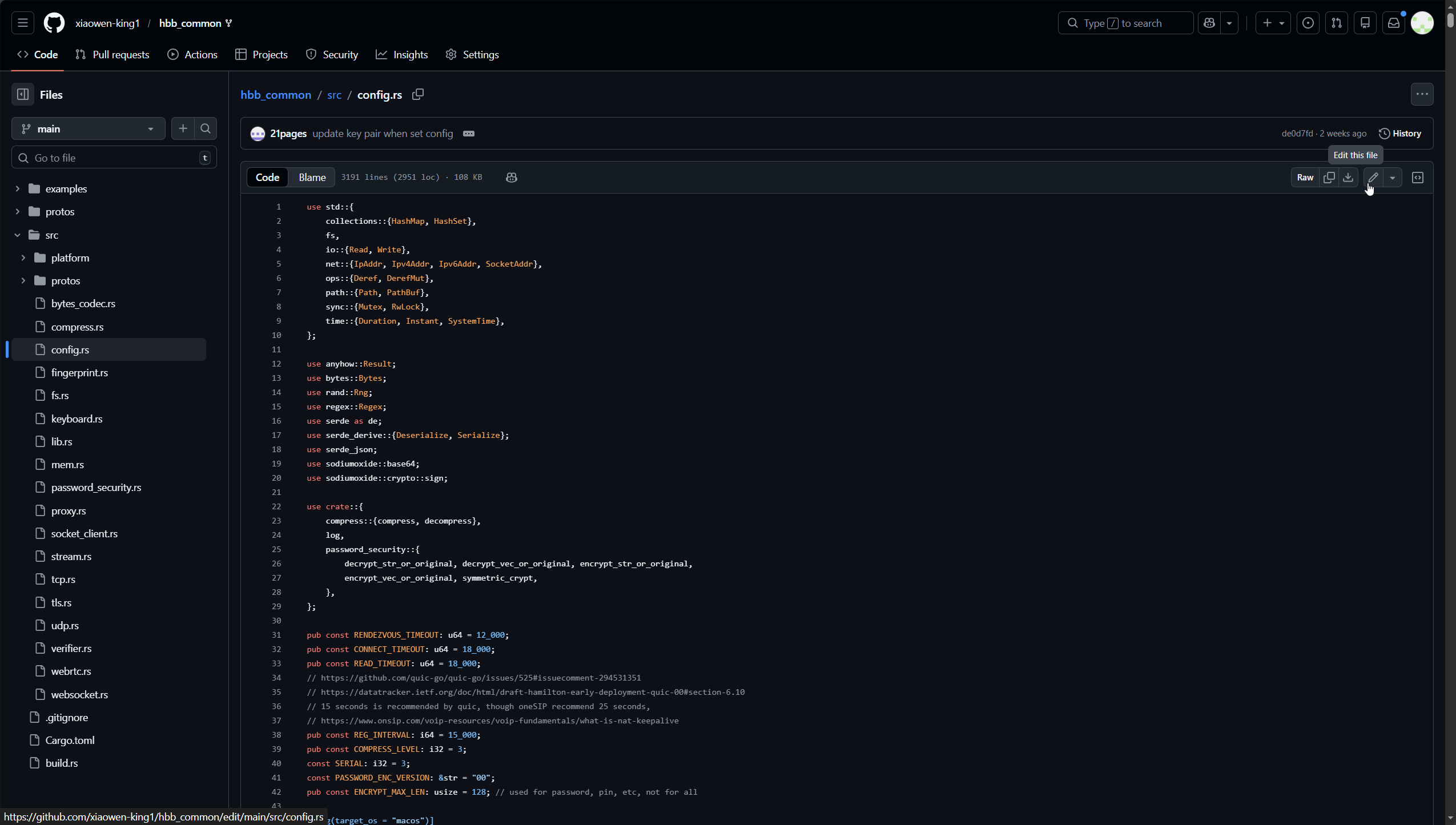
Task: Download the raw config.rs file
Action: tap(1348, 178)
